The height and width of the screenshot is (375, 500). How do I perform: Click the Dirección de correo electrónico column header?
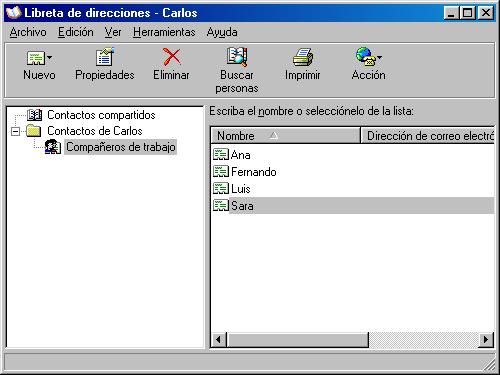[428, 135]
